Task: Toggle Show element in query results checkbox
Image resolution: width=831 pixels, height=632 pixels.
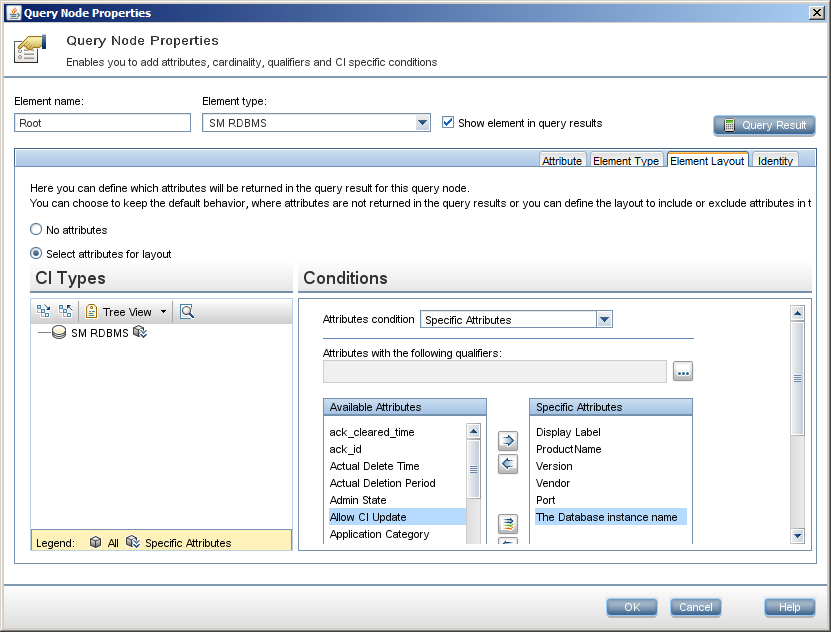Action: pos(448,122)
